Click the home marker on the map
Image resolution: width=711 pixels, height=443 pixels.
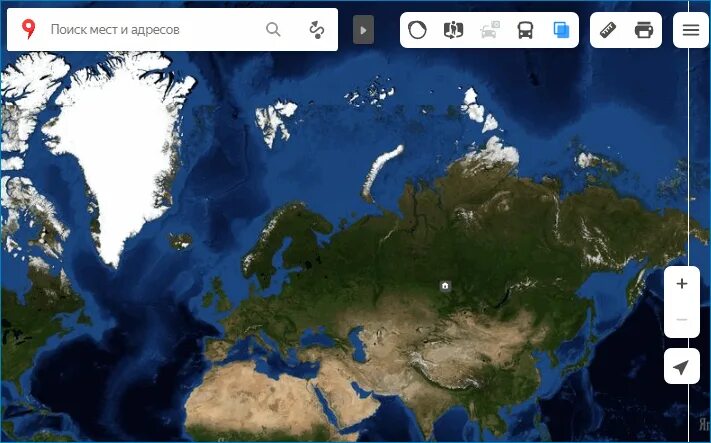pyautogui.click(x=445, y=286)
